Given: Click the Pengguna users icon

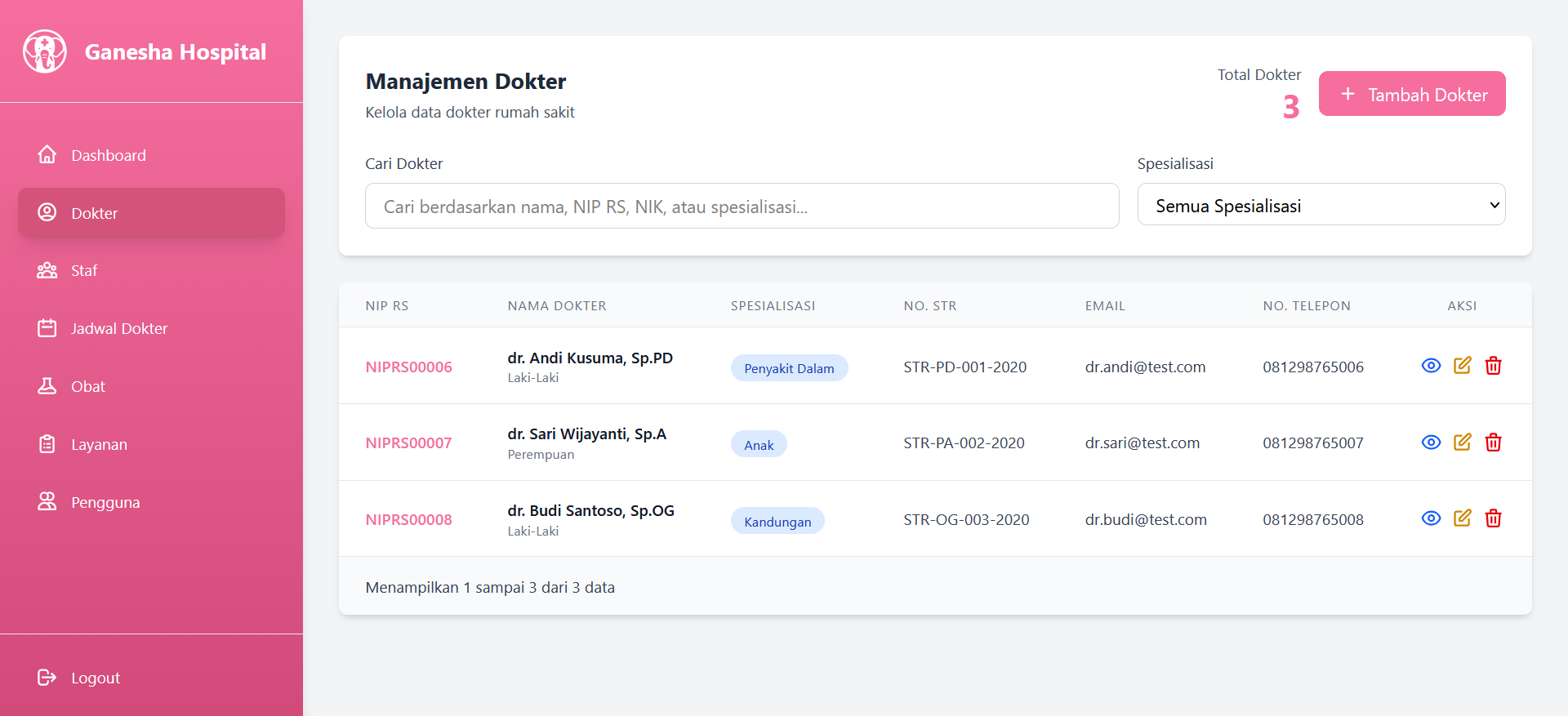Looking at the screenshot, I should pos(47,501).
